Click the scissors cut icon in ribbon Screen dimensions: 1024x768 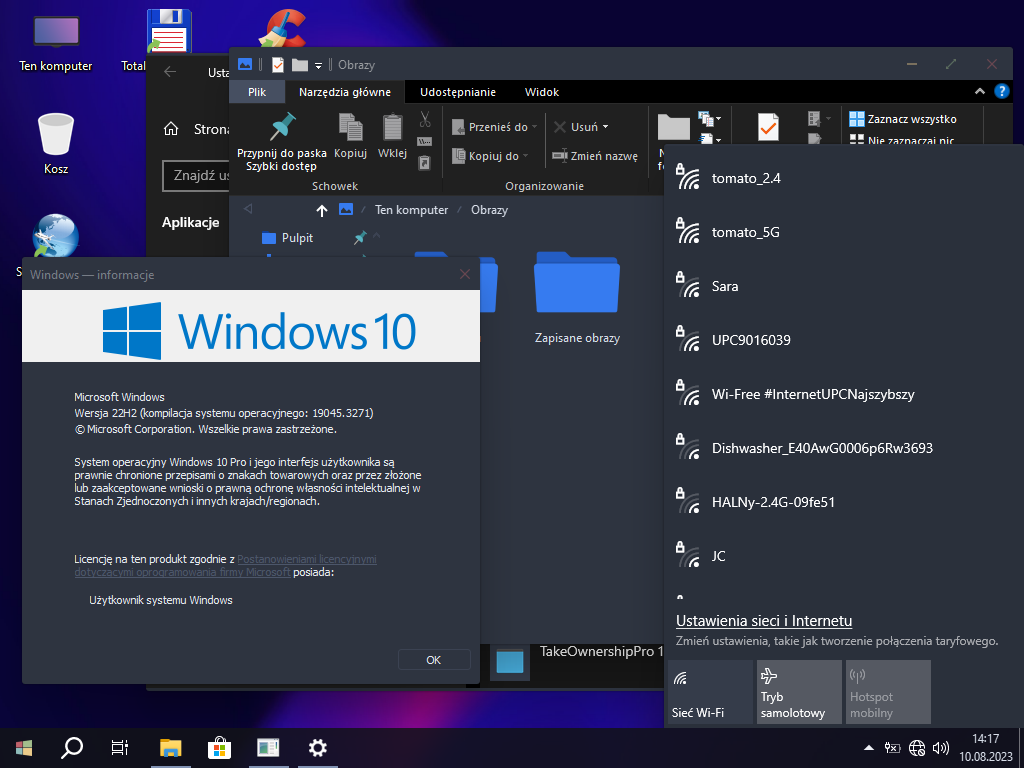click(425, 120)
